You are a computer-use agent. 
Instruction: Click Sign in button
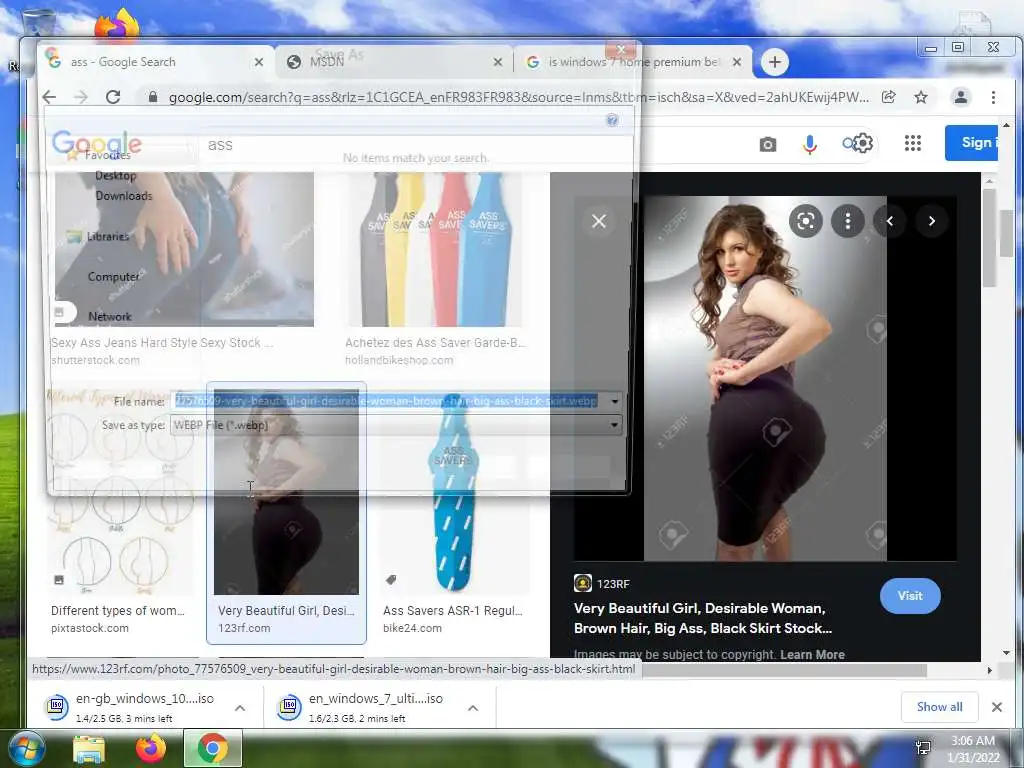[971, 142]
